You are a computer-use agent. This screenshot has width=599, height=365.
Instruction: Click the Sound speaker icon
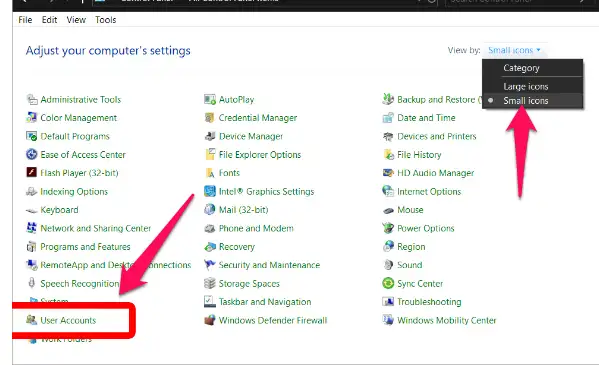(x=388, y=264)
